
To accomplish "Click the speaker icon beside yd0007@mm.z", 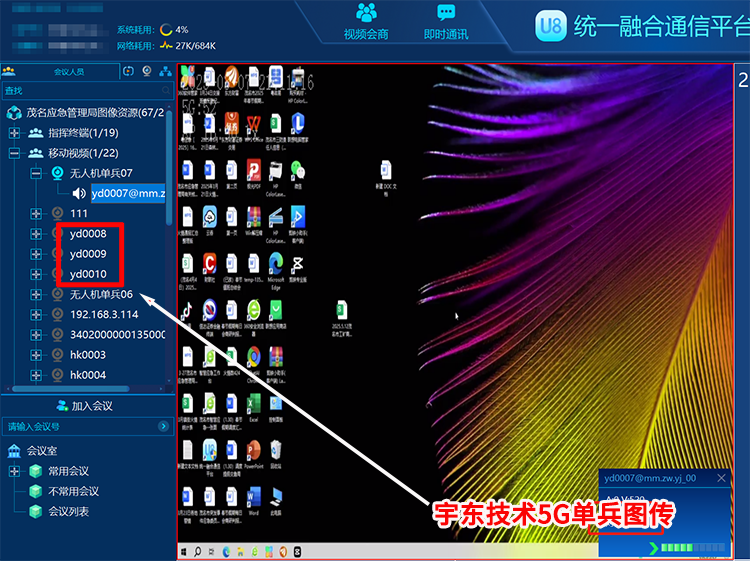I will tap(79, 193).
